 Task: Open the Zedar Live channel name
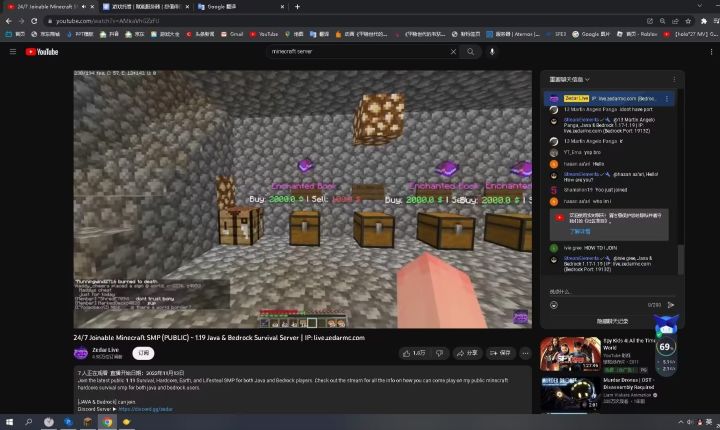click(x=105, y=350)
